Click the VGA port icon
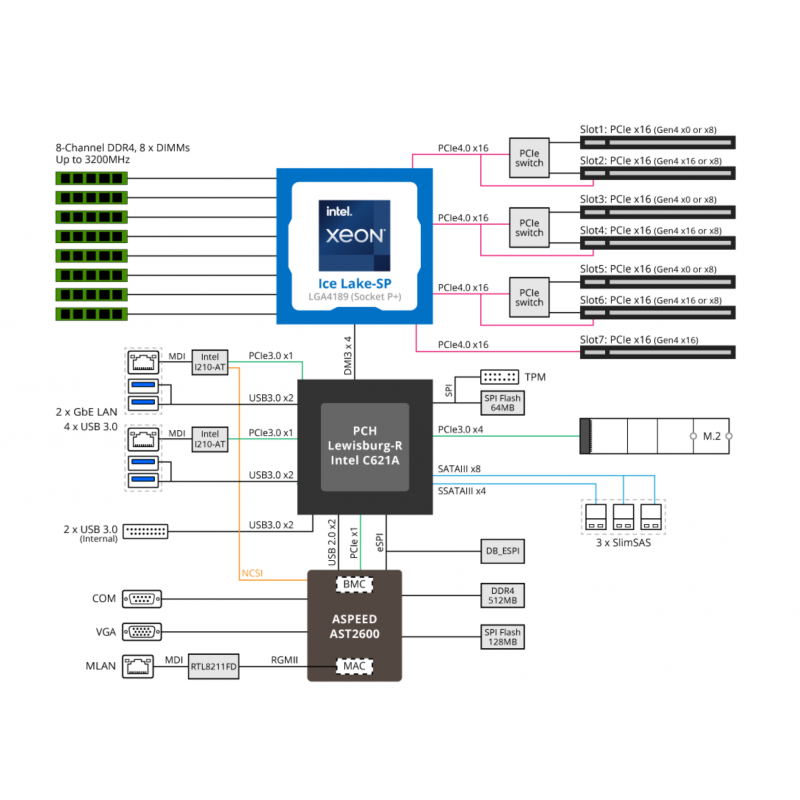Image resolution: width=800 pixels, height=800 pixels. click(x=142, y=632)
